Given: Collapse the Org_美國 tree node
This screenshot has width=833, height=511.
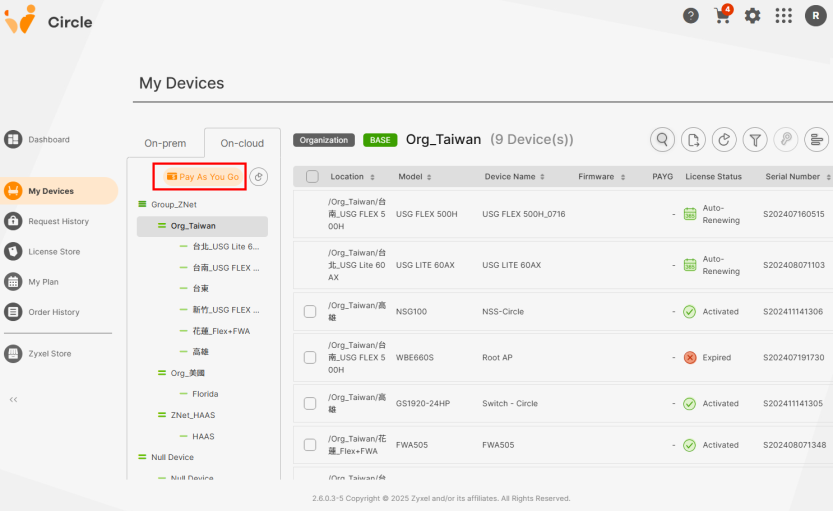Looking at the screenshot, I should click(x=162, y=373).
